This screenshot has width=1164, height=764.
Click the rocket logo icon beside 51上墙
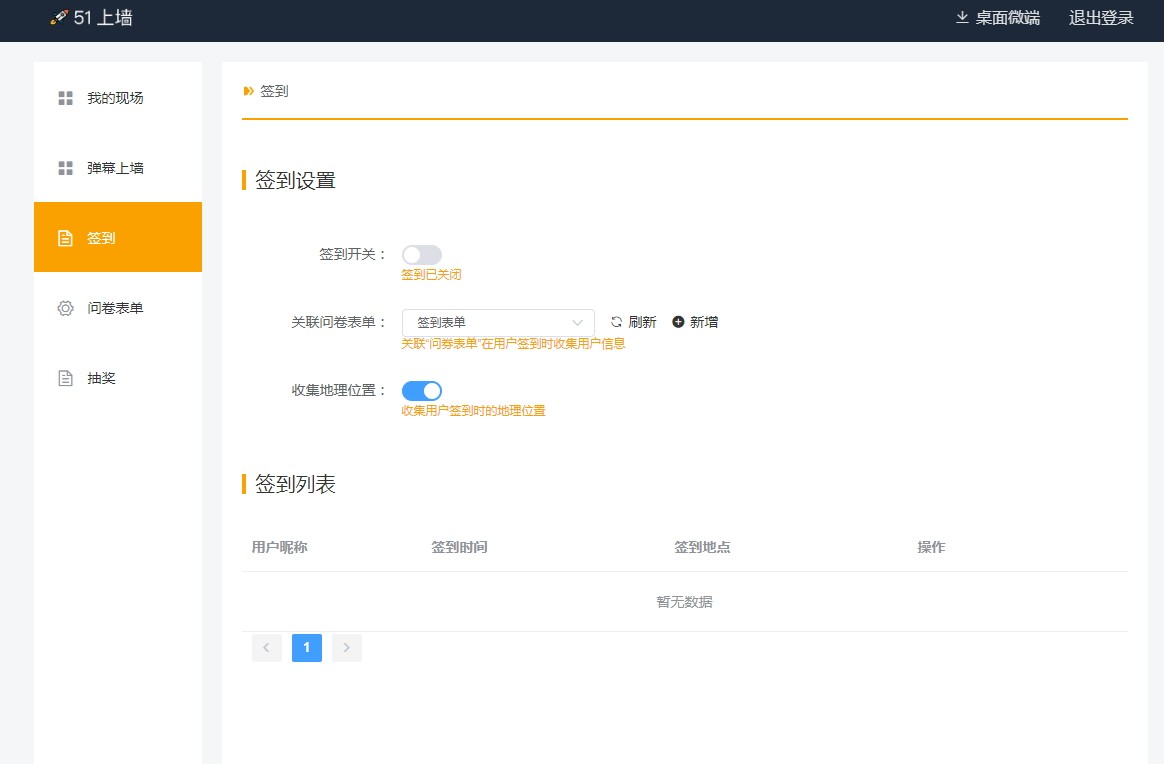pyautogui.click(x=59, y=17)
